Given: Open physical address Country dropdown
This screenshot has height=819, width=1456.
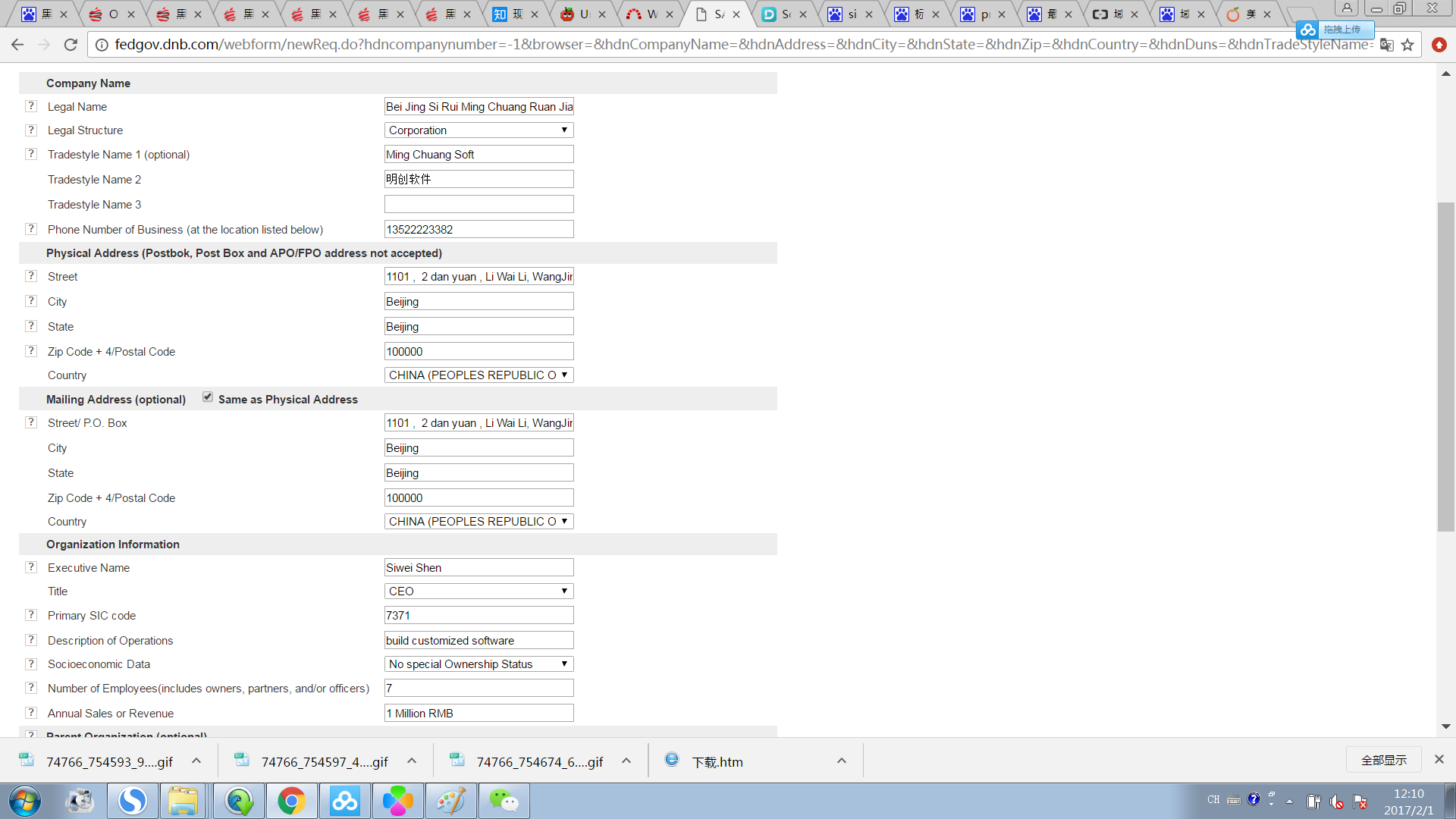Looking at the screenshot, I should 479,375.
